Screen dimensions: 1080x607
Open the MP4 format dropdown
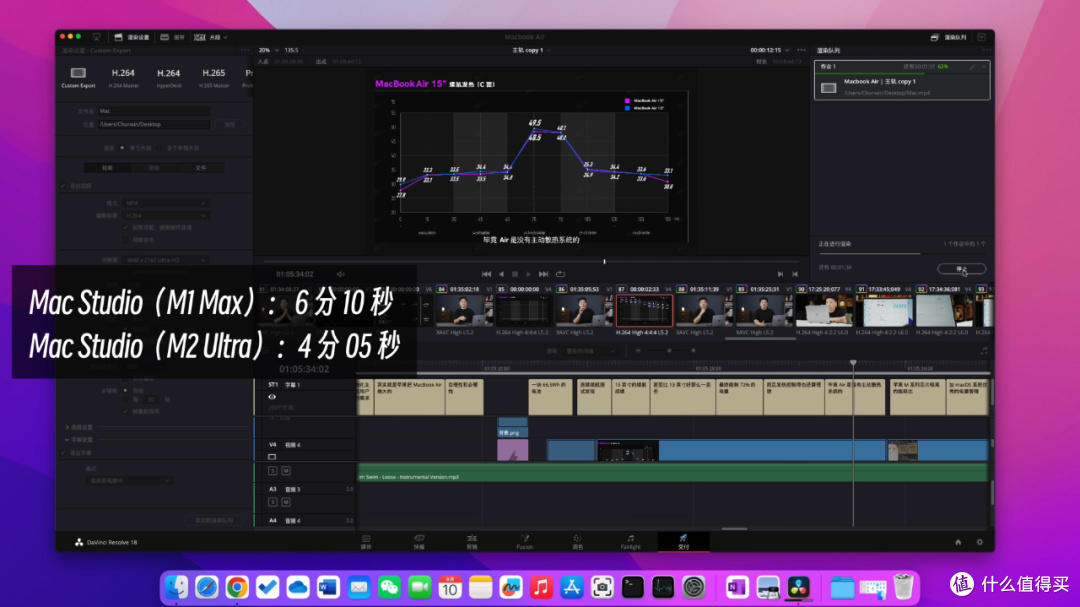pyautogui.click(x=165, y=203)
